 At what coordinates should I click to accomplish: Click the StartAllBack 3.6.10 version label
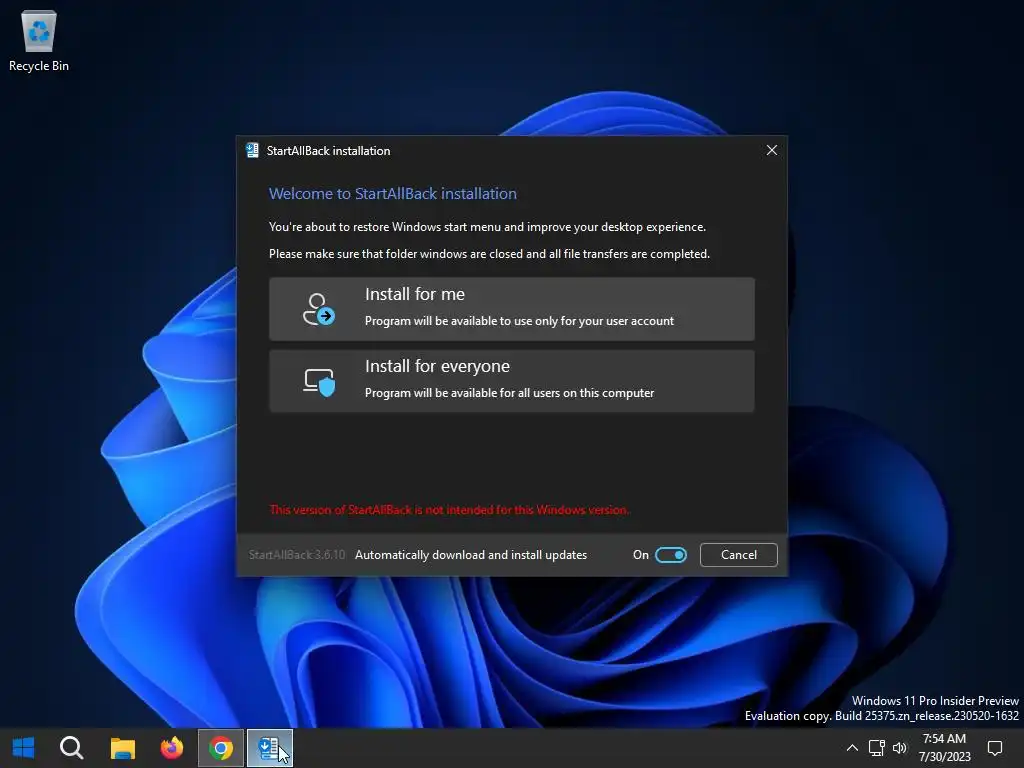coord(296,554)
